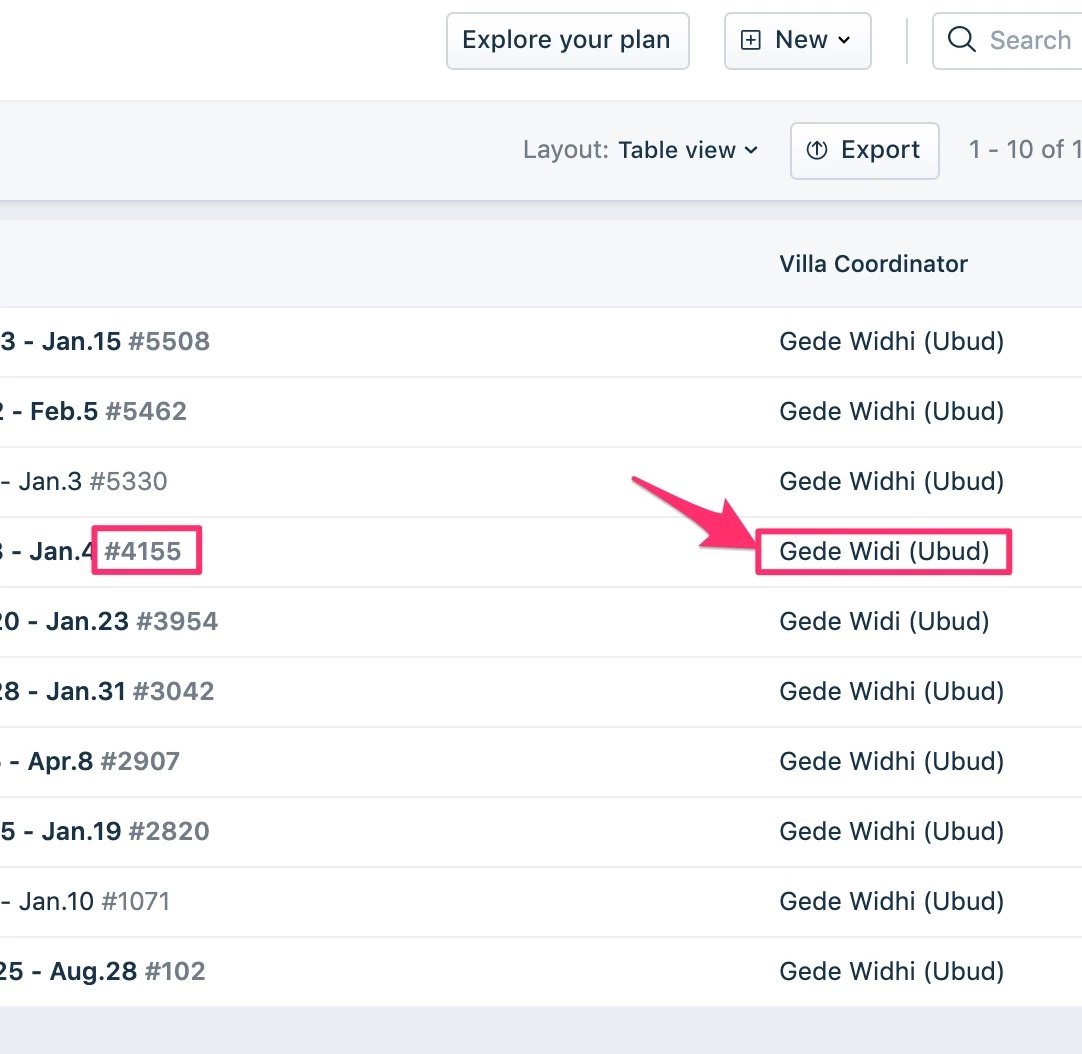
Task: Click the Export button
Action: (864, 150)
